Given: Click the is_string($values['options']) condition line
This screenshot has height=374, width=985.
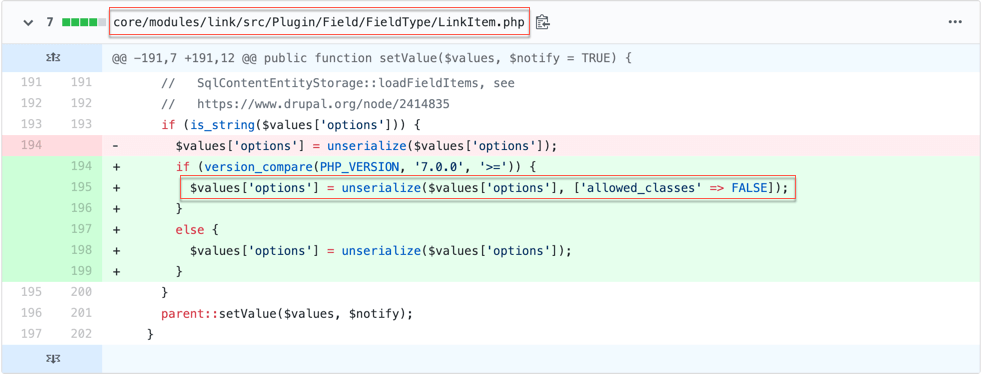Looking at the screenshot, I should [290, 124].
